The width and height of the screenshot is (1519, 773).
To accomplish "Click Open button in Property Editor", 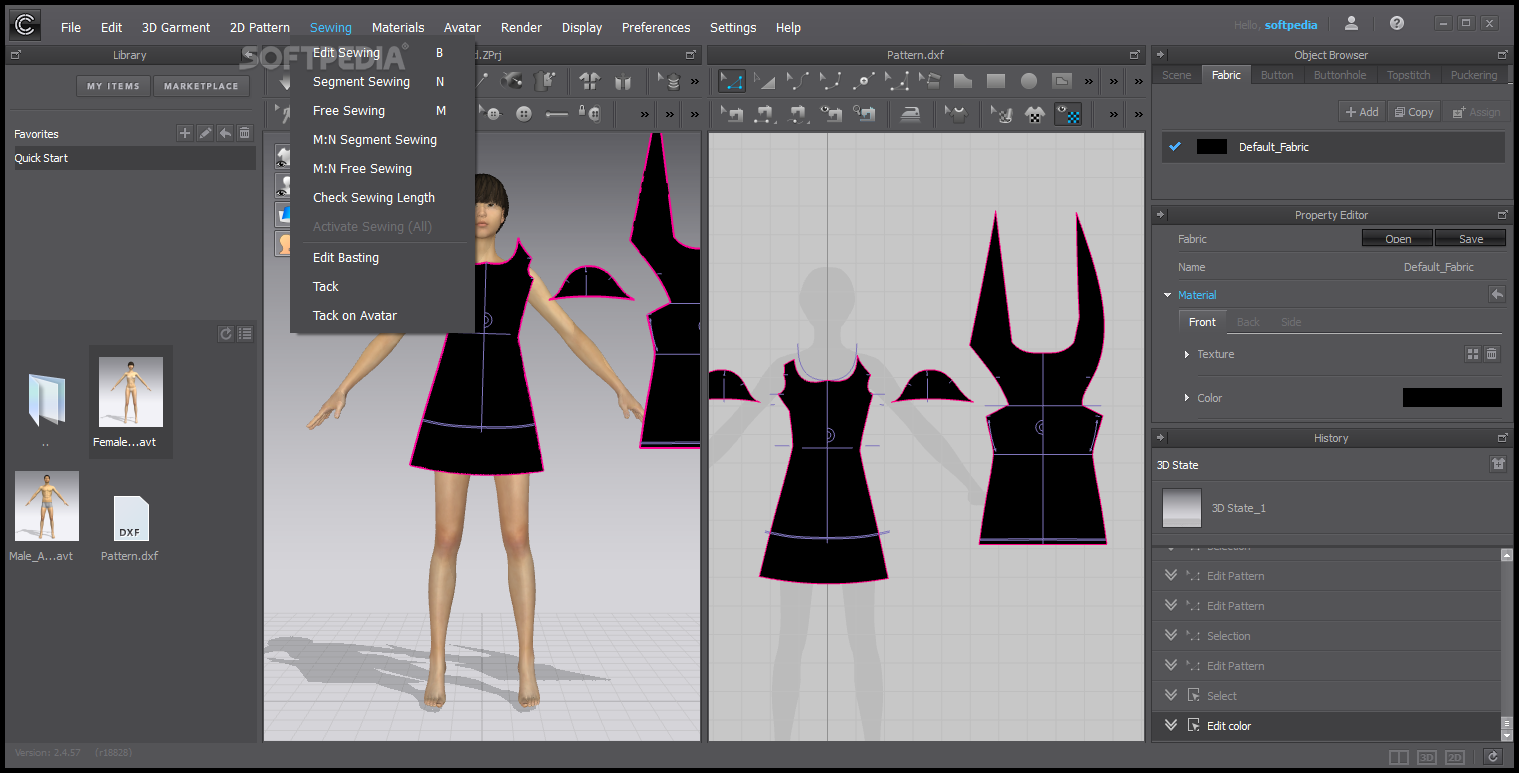I will pos(1398,239).
